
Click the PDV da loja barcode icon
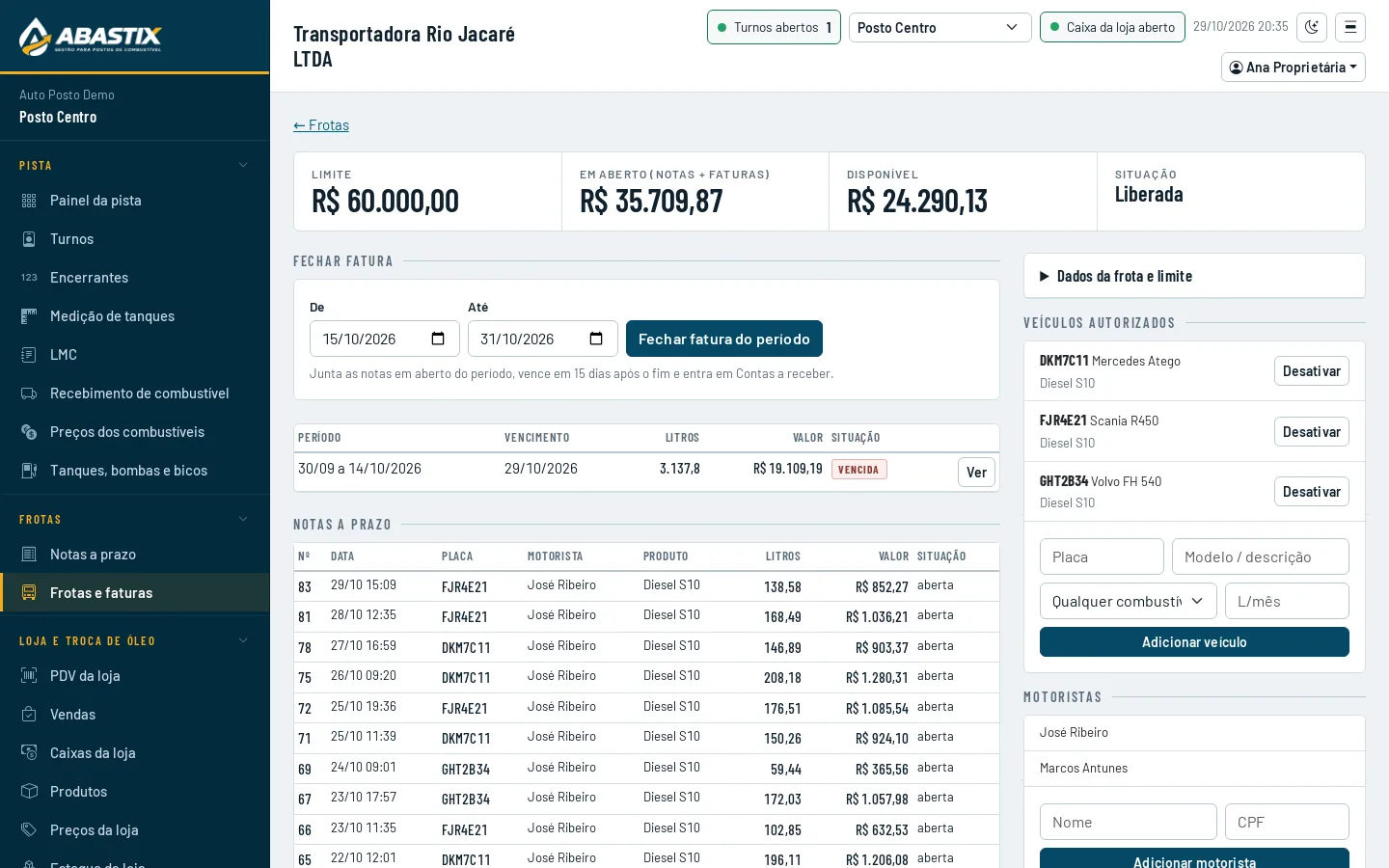(29, 676)
